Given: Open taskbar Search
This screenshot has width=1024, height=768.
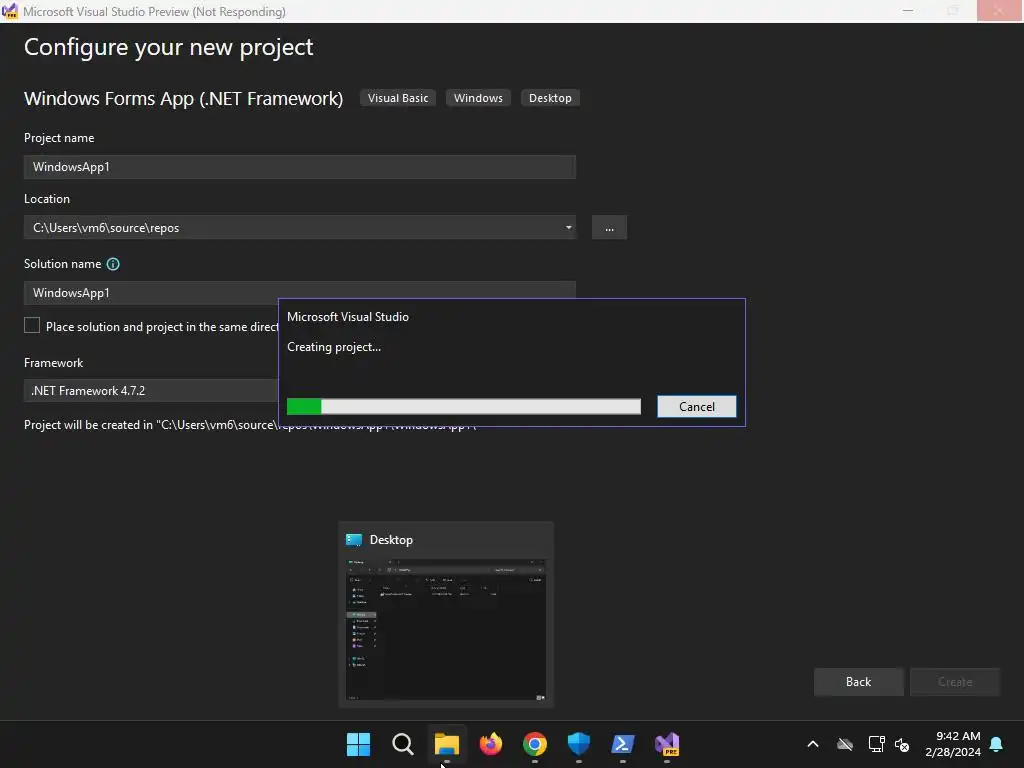Looking at the screenshot, I should point(402,744).
